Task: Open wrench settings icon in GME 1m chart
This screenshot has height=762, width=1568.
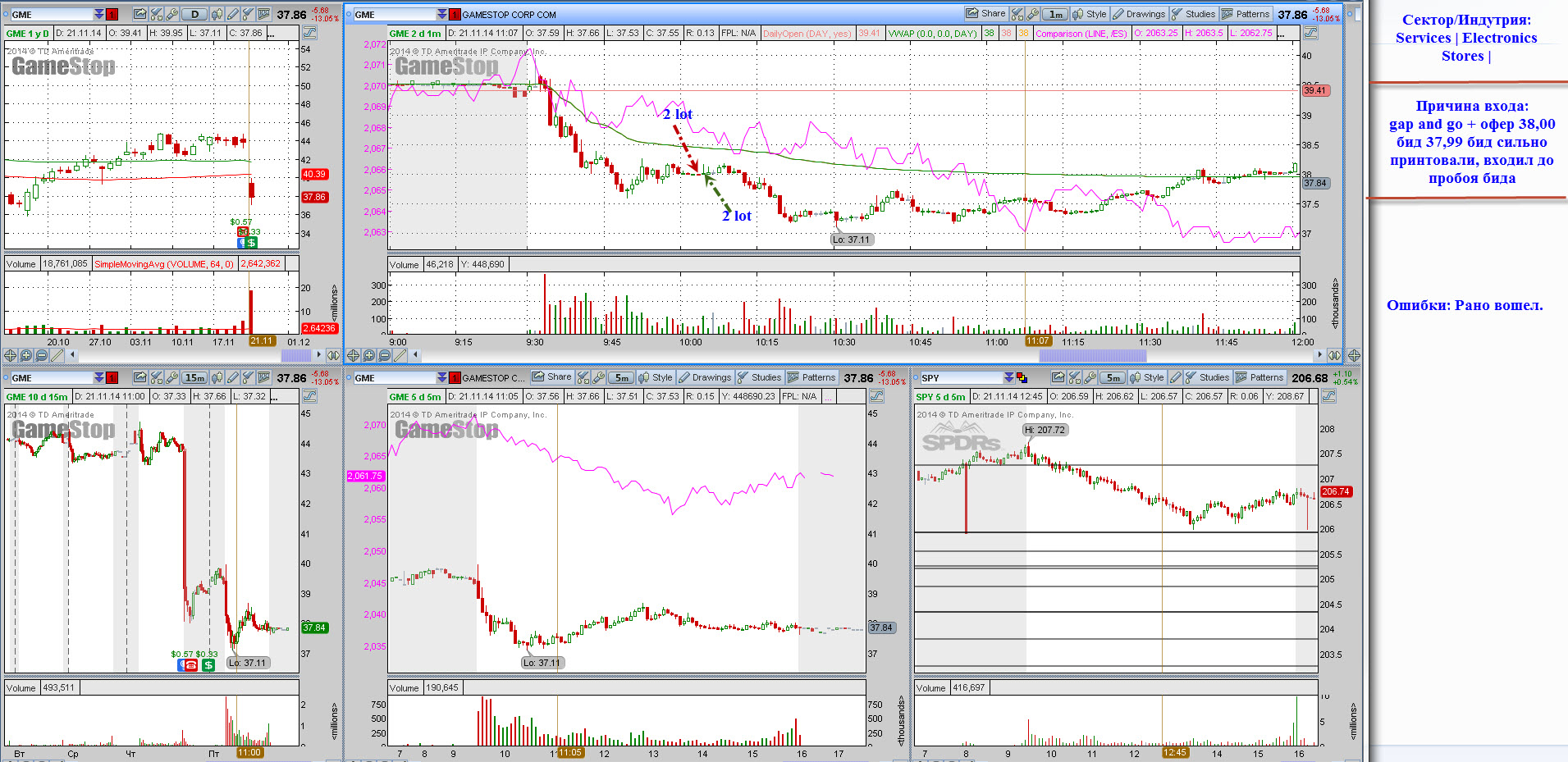Action: point(1033,14)
